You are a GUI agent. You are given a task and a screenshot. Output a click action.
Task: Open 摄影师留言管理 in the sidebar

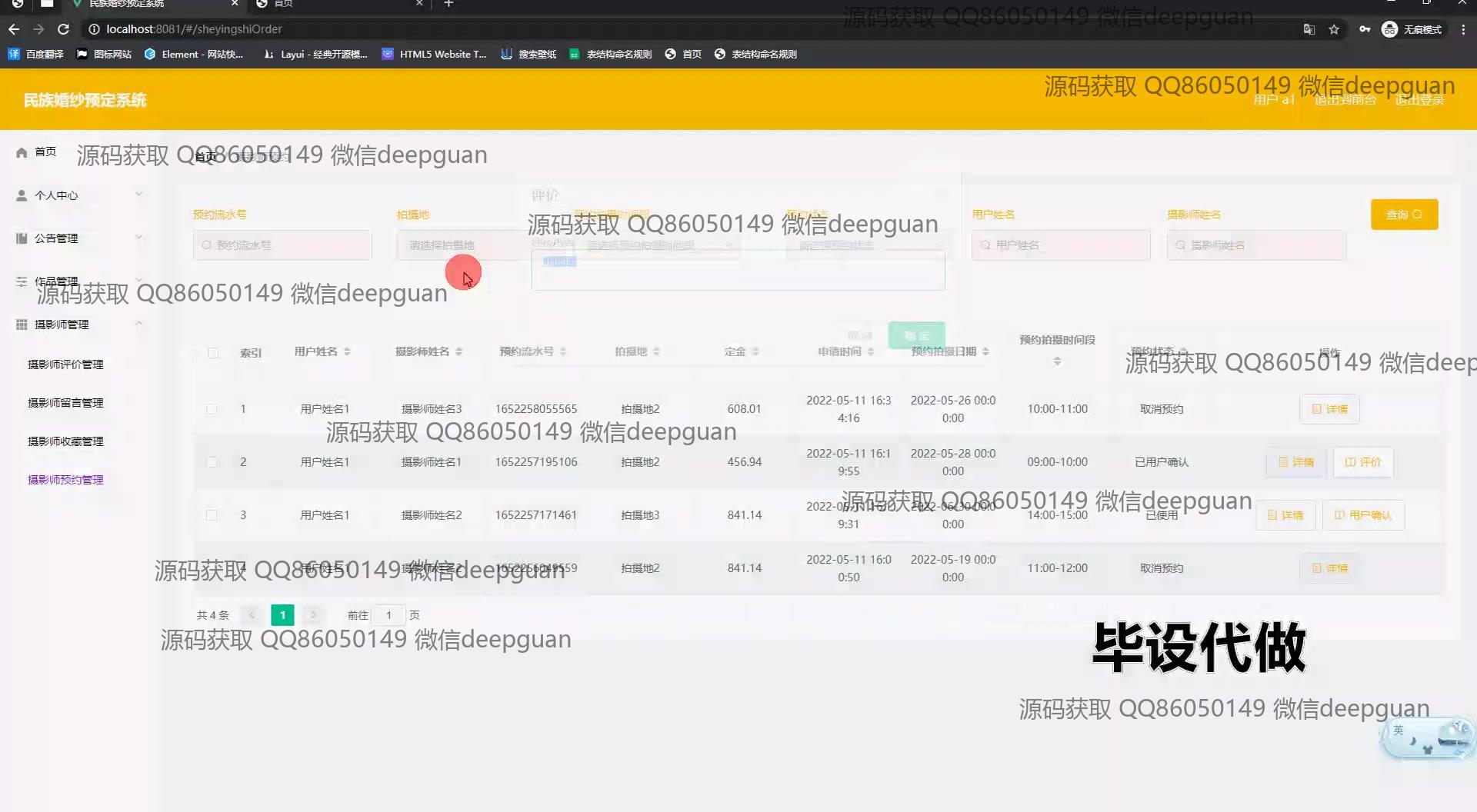pos(65,403)
